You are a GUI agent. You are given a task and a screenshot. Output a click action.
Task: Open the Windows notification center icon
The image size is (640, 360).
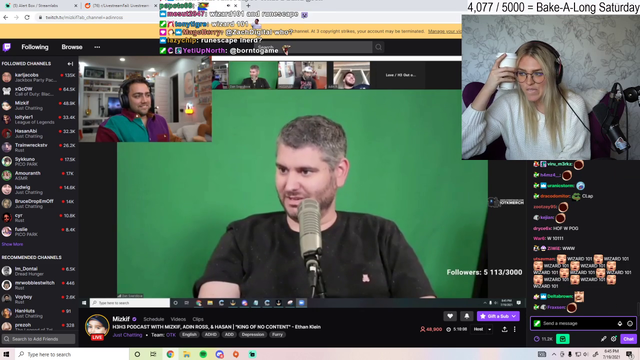point(630,354)
